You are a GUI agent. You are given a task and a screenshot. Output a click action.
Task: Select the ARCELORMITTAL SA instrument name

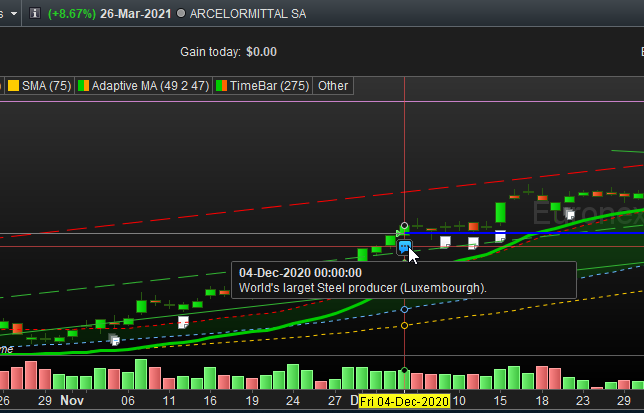(x=248, y=14)
